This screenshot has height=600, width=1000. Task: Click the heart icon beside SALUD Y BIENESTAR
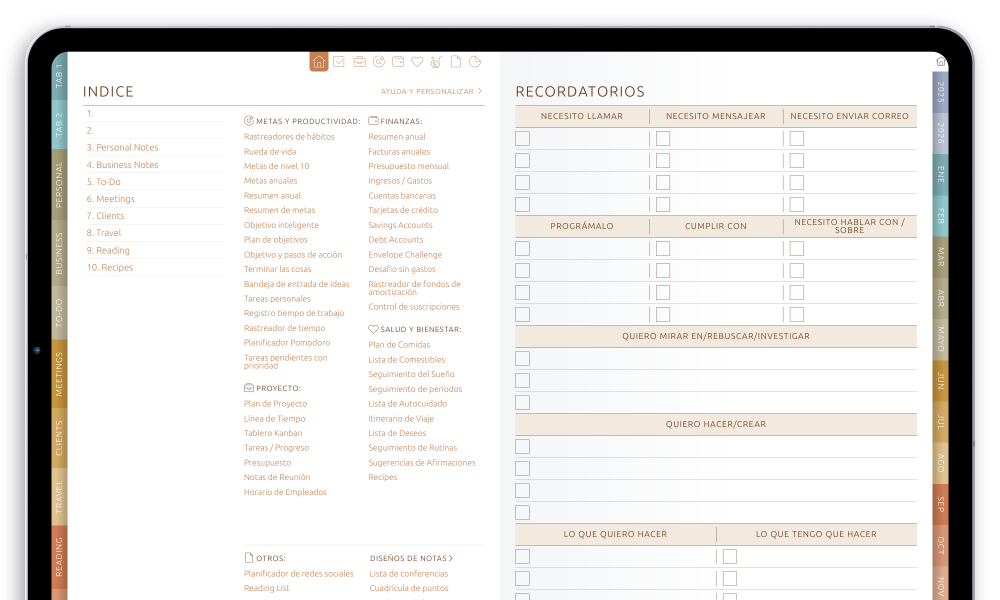(x=373, y=329)
